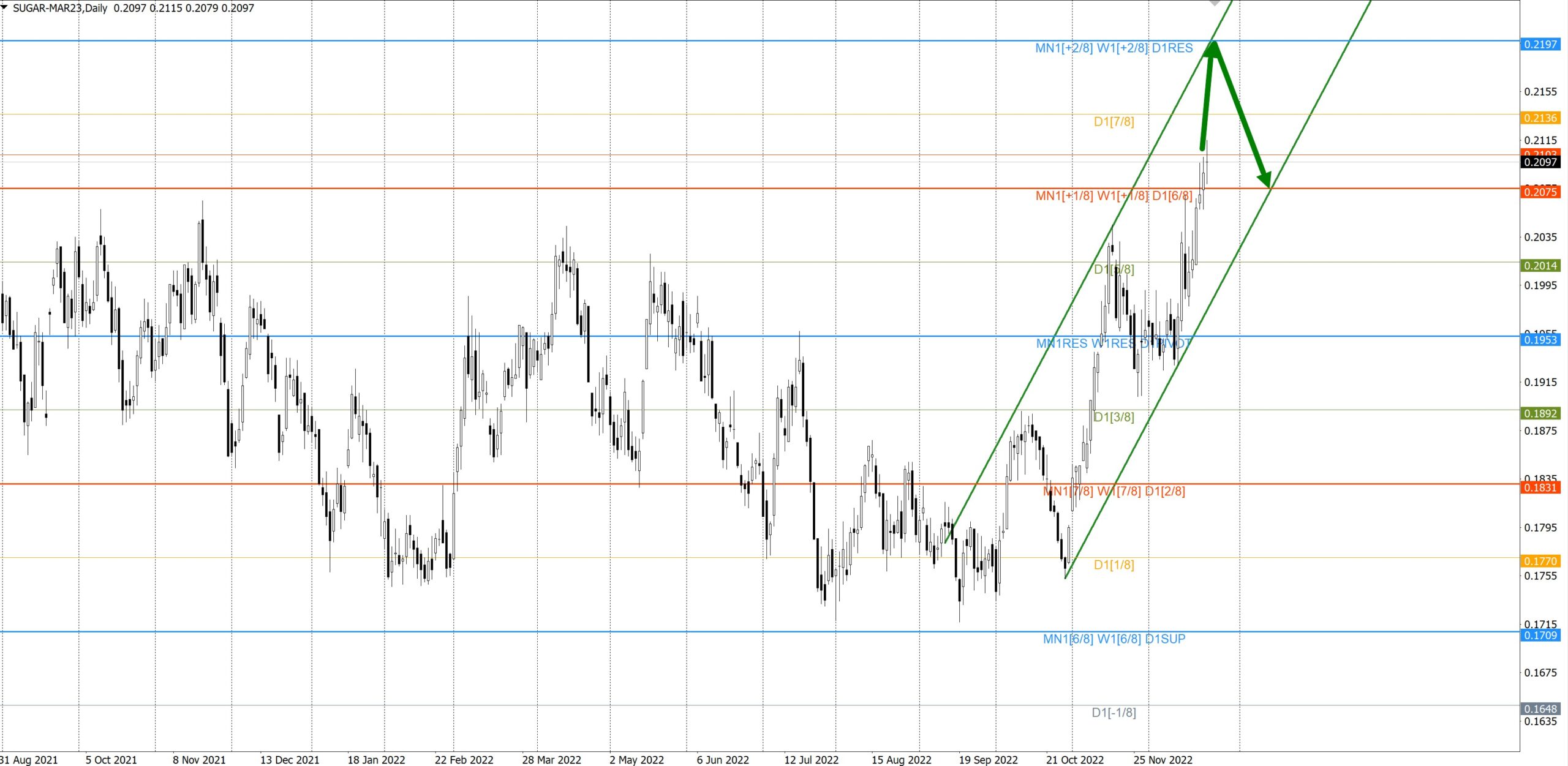Click the 0.1675 value on price scale
The width and height of the screenshot is (1568, 766).
[1540, 673]
